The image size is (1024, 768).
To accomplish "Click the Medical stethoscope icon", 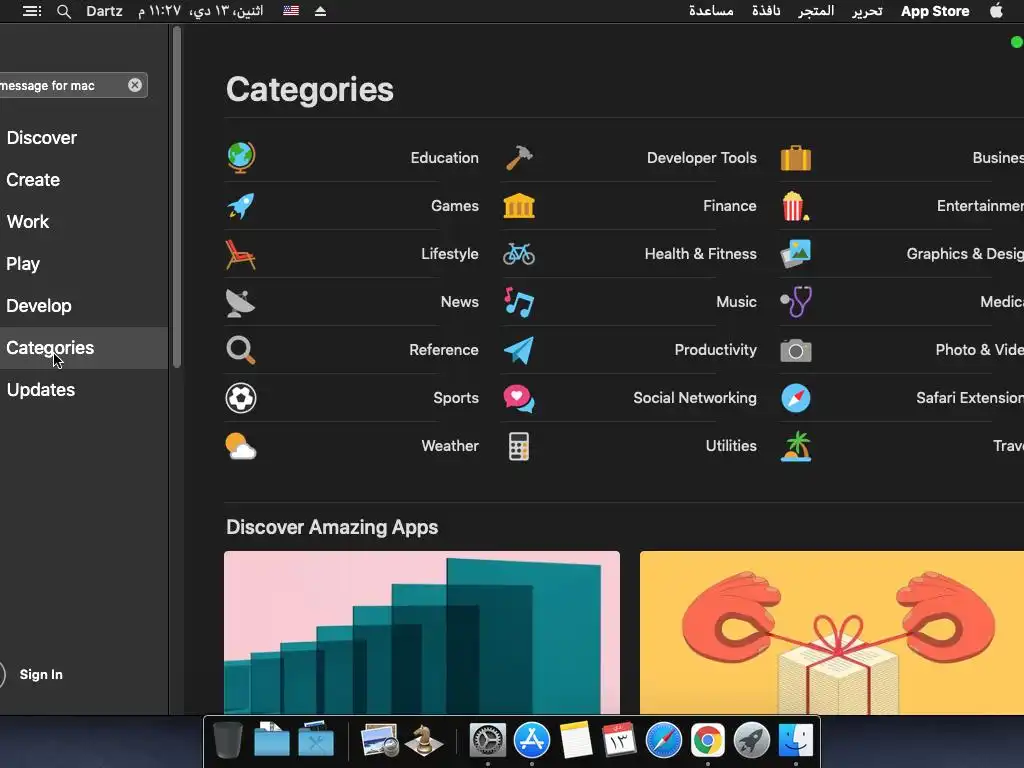I will 796,302.
